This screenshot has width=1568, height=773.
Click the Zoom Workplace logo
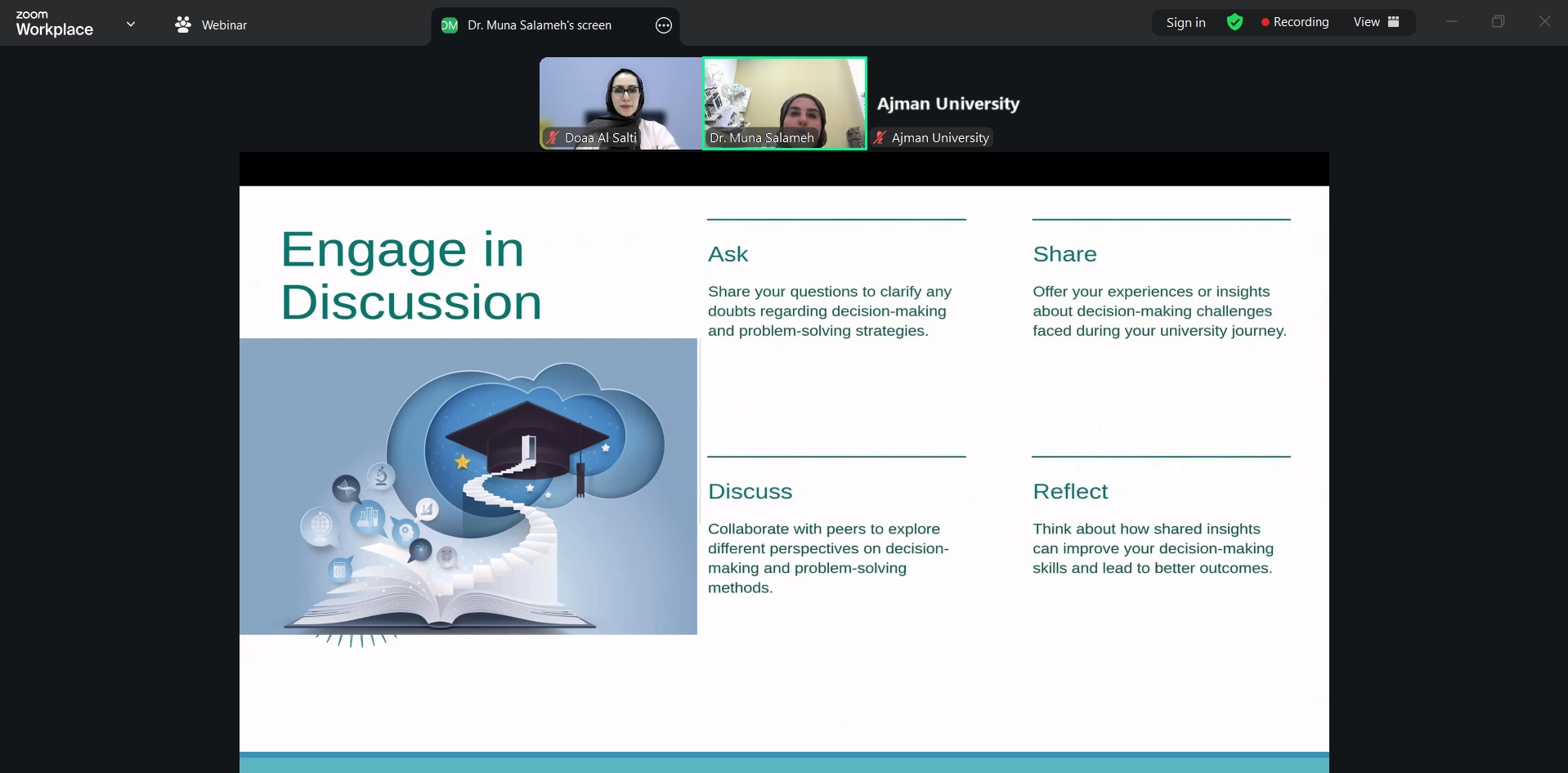[54, 24]
